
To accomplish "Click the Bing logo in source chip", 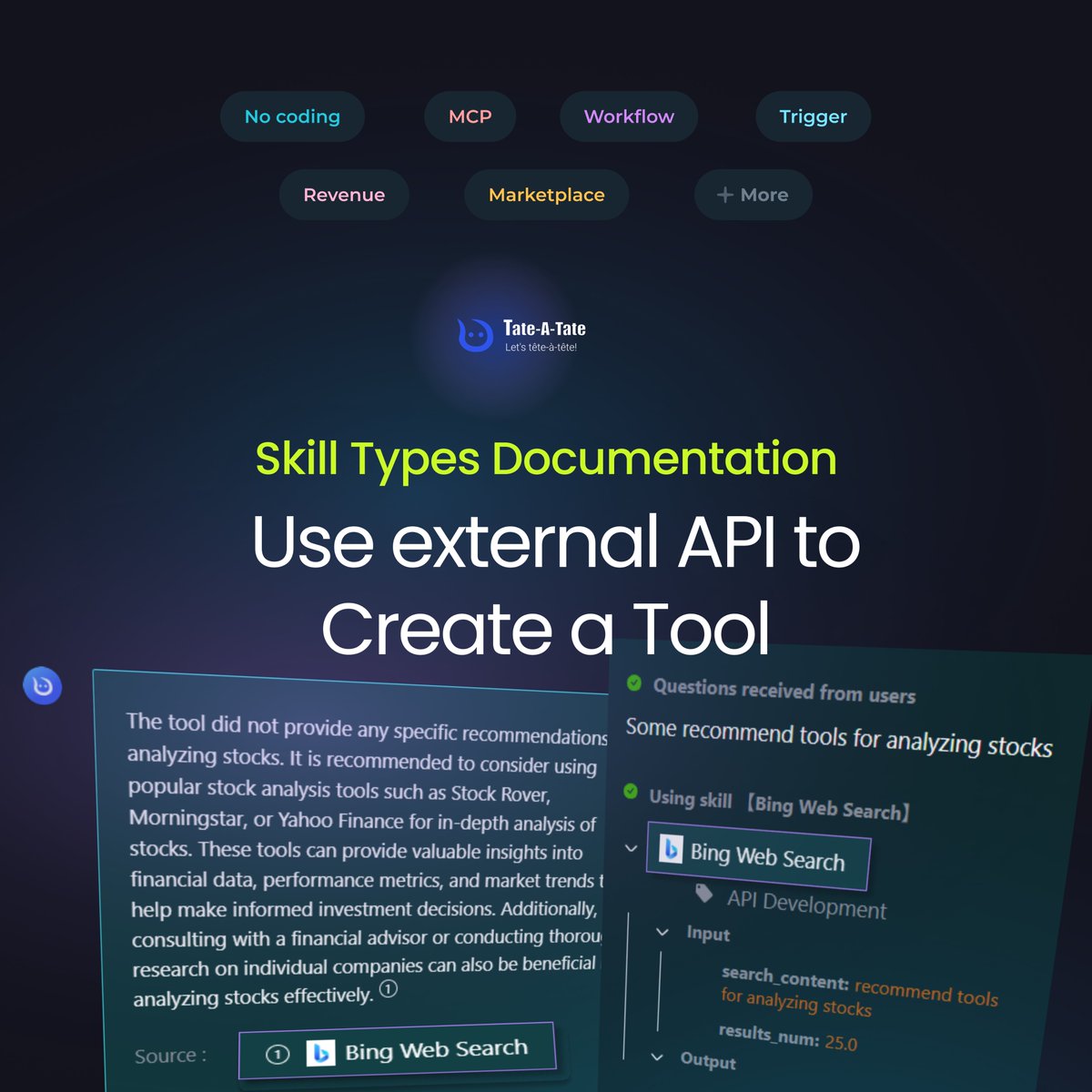I will pos(320,1053).
